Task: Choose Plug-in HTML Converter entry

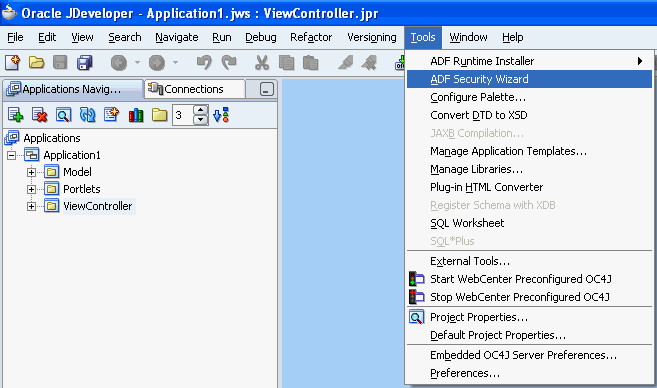Action: click(529, 187)
